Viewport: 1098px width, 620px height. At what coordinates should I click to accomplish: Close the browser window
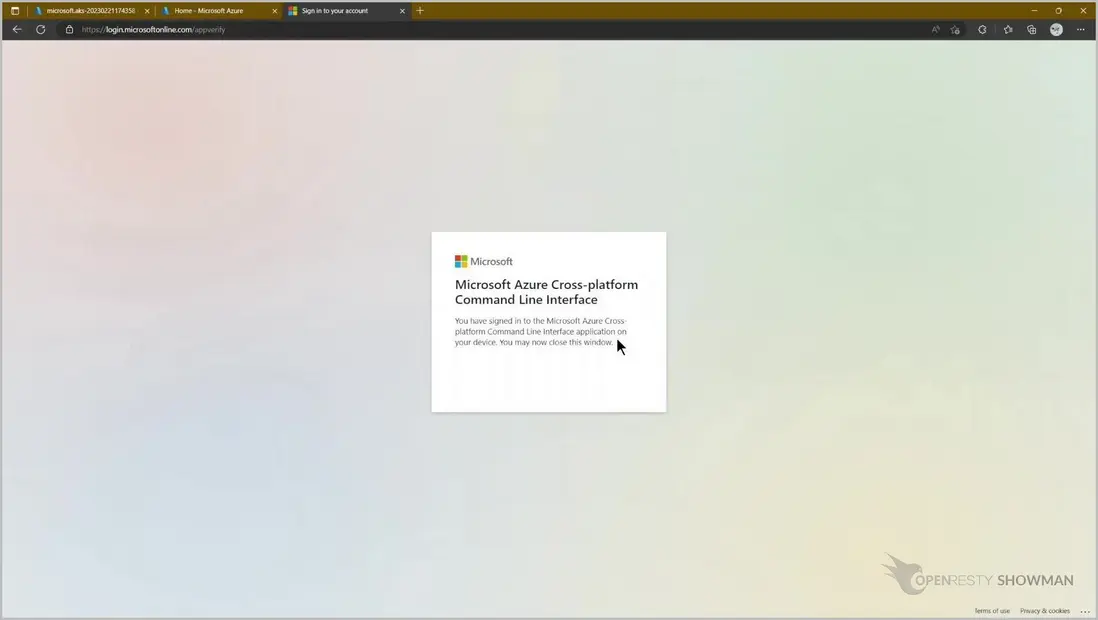pyautogui.click(x=1083, y=11)
